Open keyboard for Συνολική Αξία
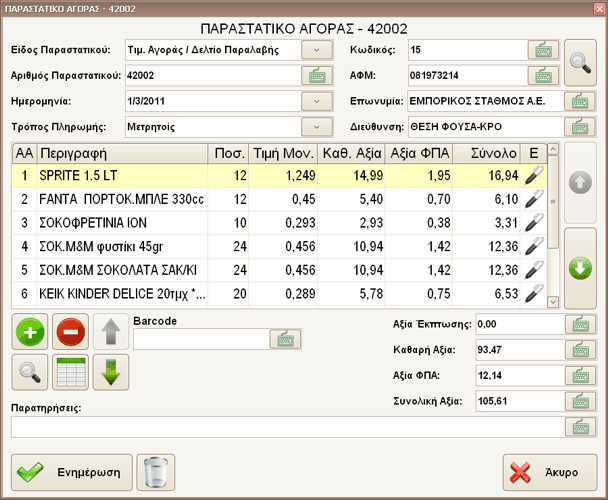This screenshot has height=500, width=608. click(580, 401)
